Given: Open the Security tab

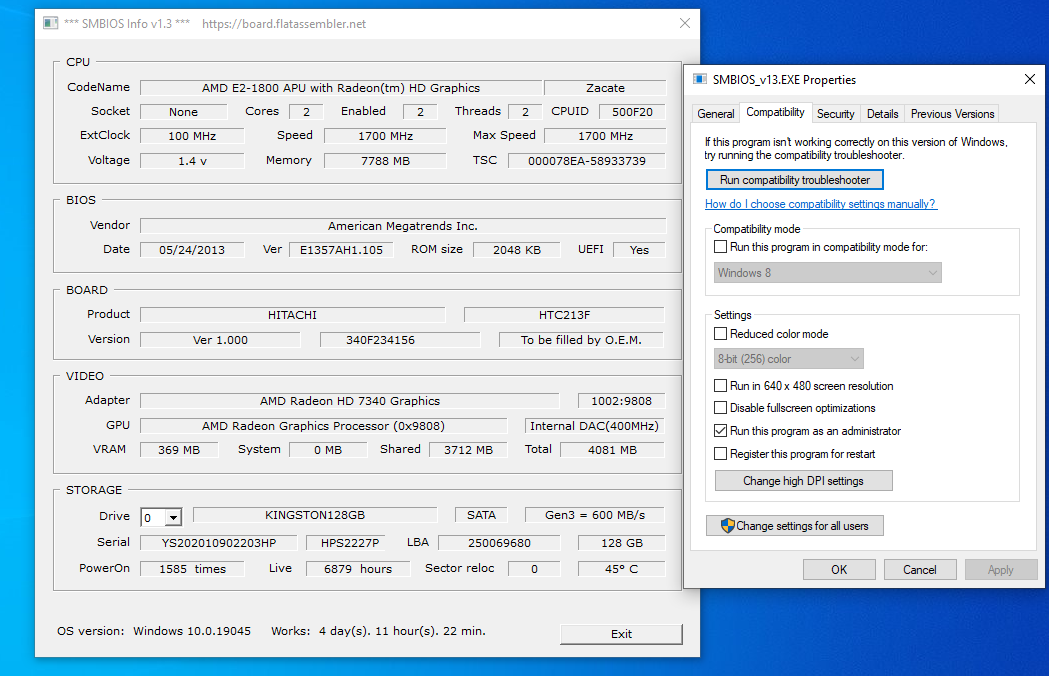Looking at the screenshot, I should pos(836,114).
